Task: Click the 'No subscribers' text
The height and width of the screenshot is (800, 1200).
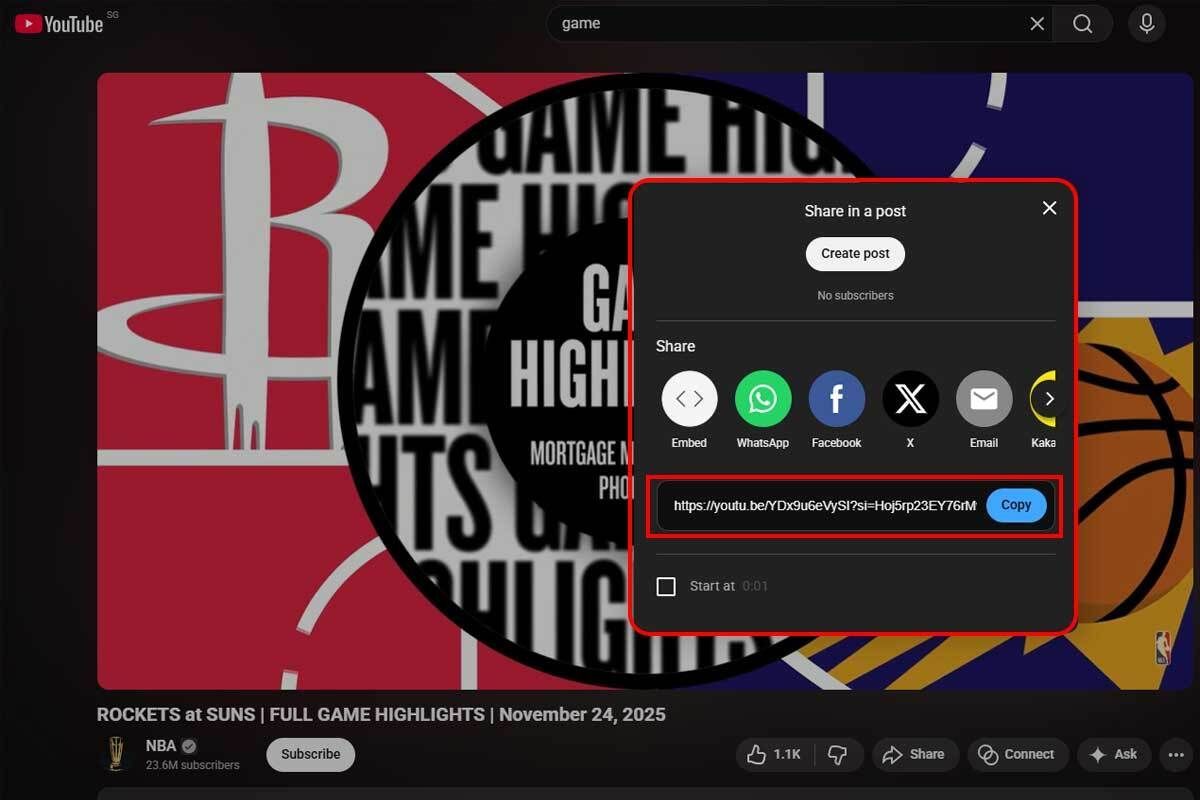Action: (855, 296)
